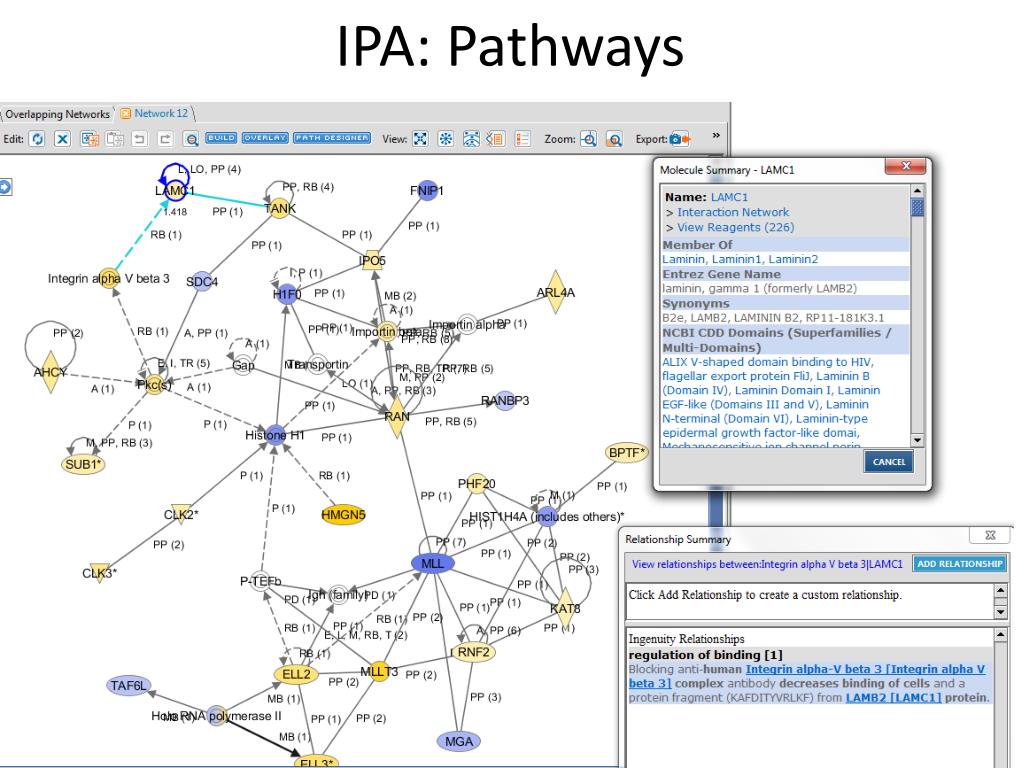Select the H1F0 node

(287, 294)
